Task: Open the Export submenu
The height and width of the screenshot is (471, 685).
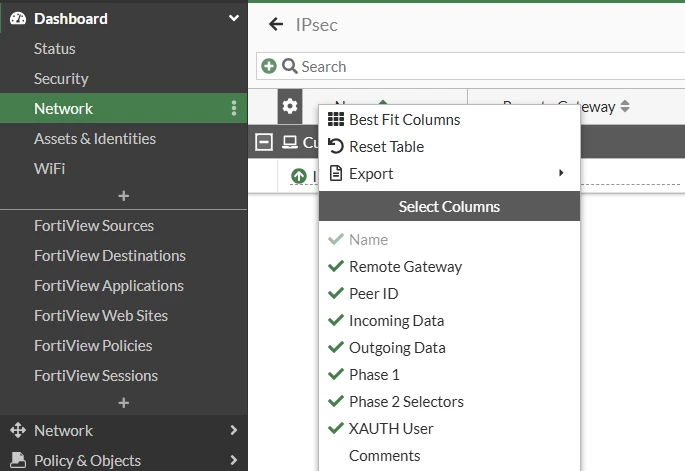Action: click(450, 174)
